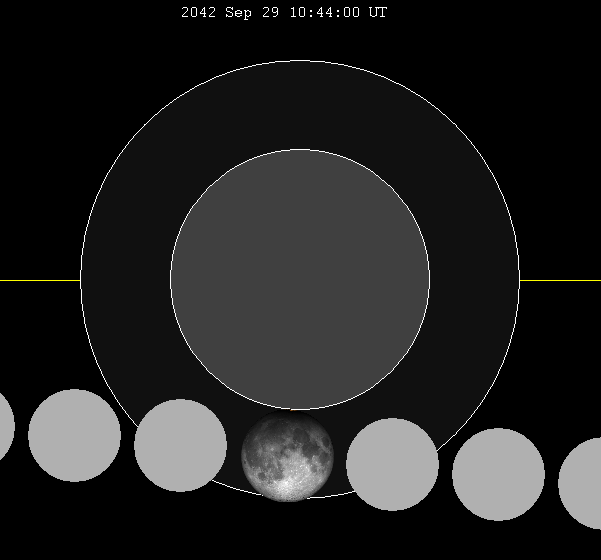Viewport: 601px width, 560px height.
Task: Select the penumbra ring right of the umbra
Action: point(475,280)
